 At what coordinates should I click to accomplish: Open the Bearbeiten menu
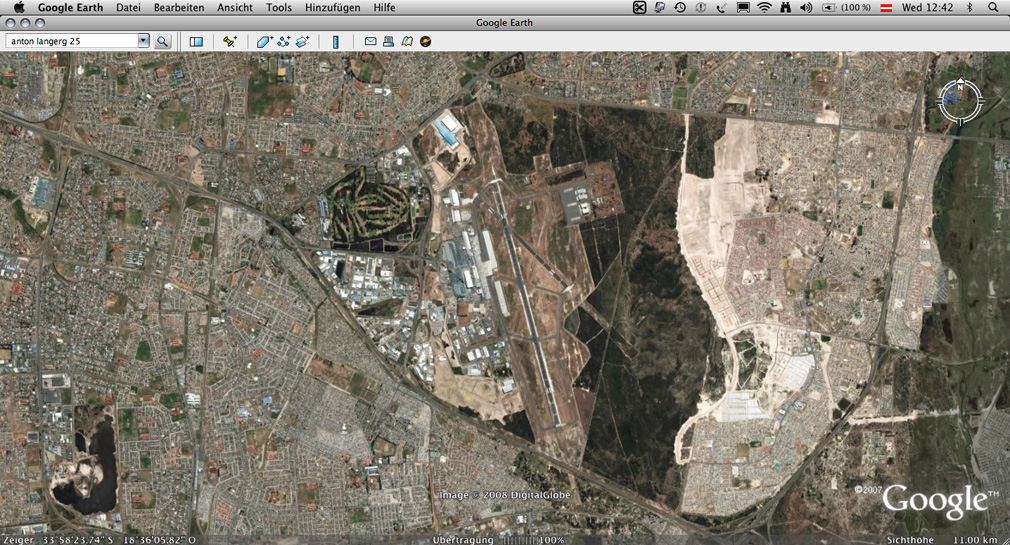(x=179, y=7)
